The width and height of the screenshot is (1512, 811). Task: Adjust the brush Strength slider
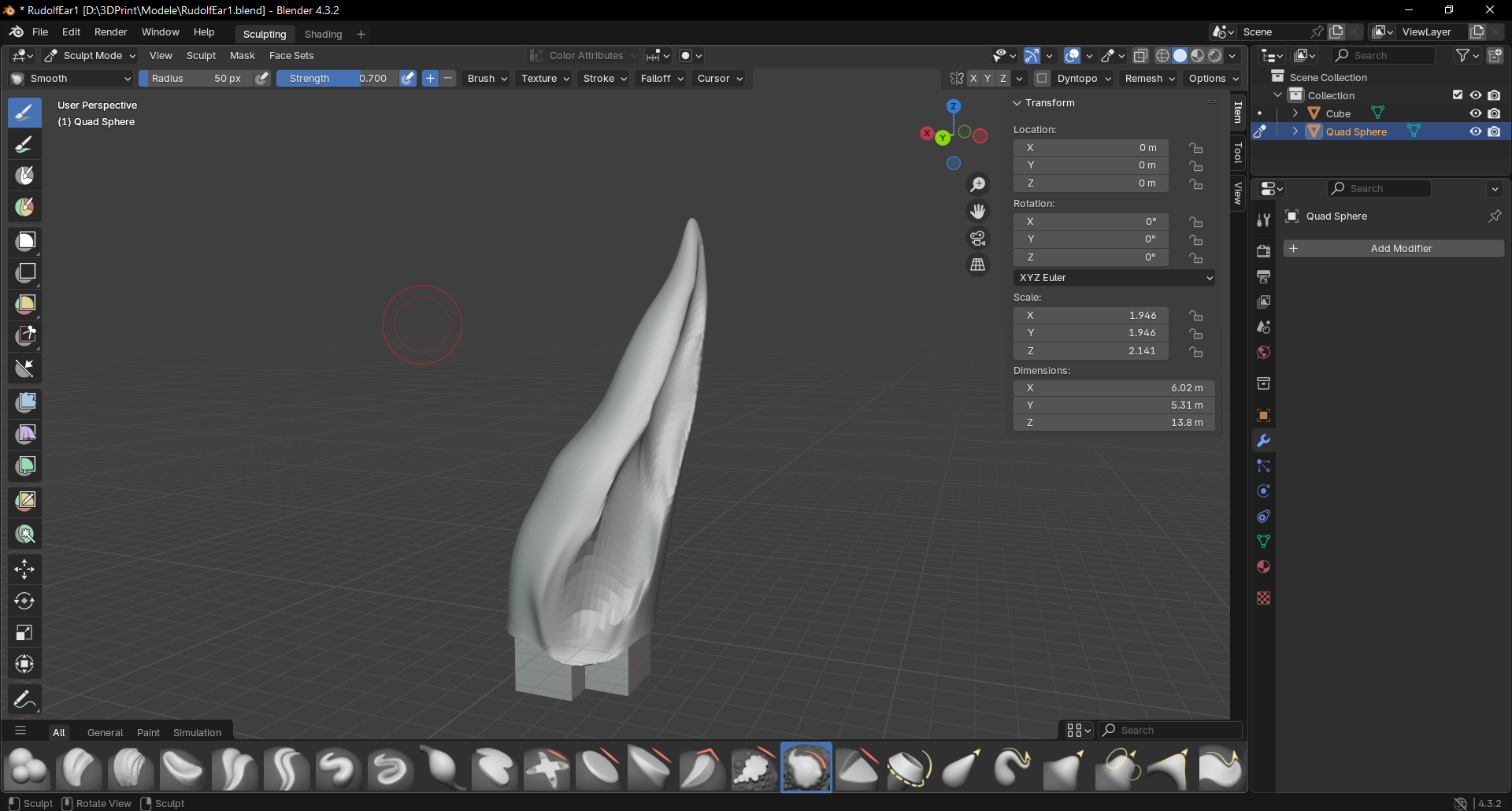coord(337,79)
